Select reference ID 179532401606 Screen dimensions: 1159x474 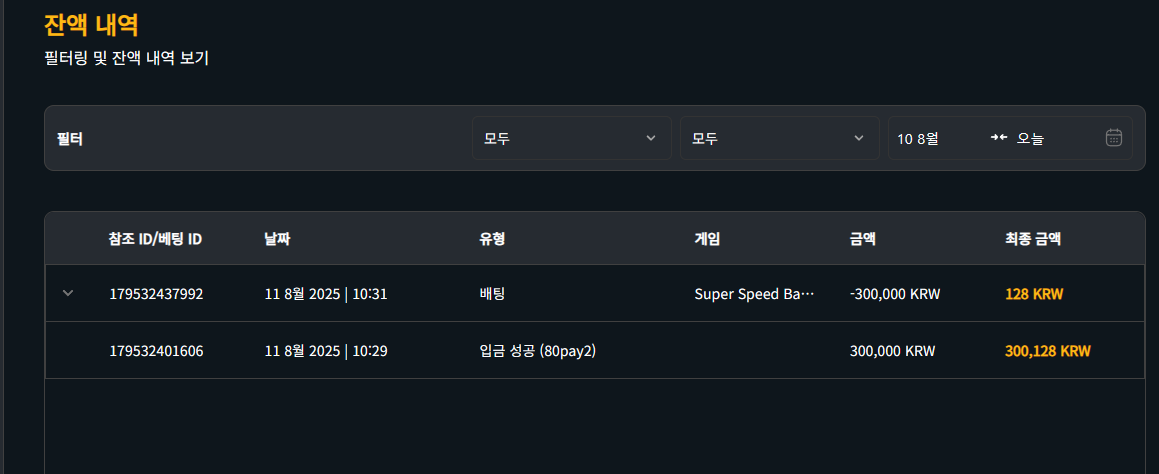(156, 351)
